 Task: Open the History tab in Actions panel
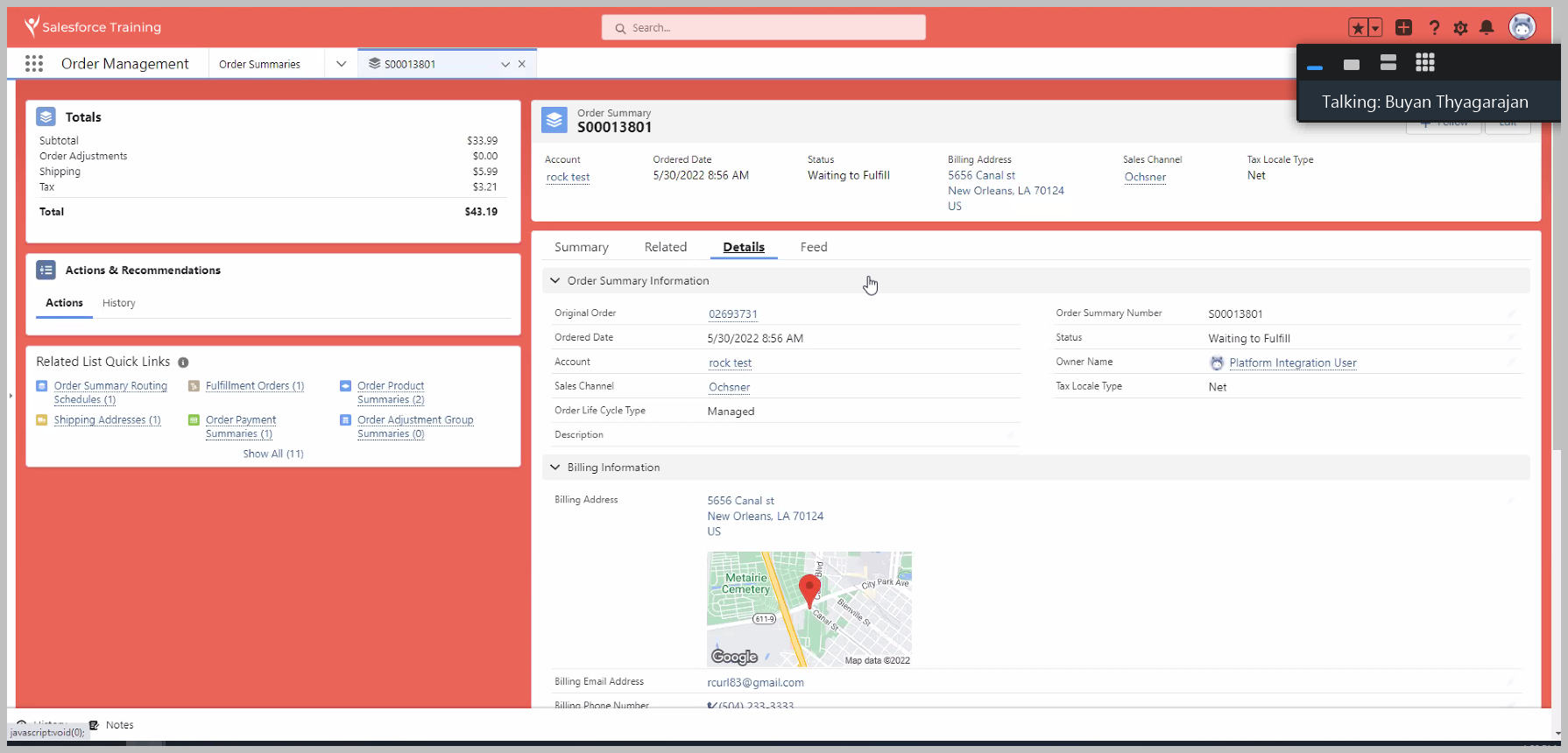[118, 303]
